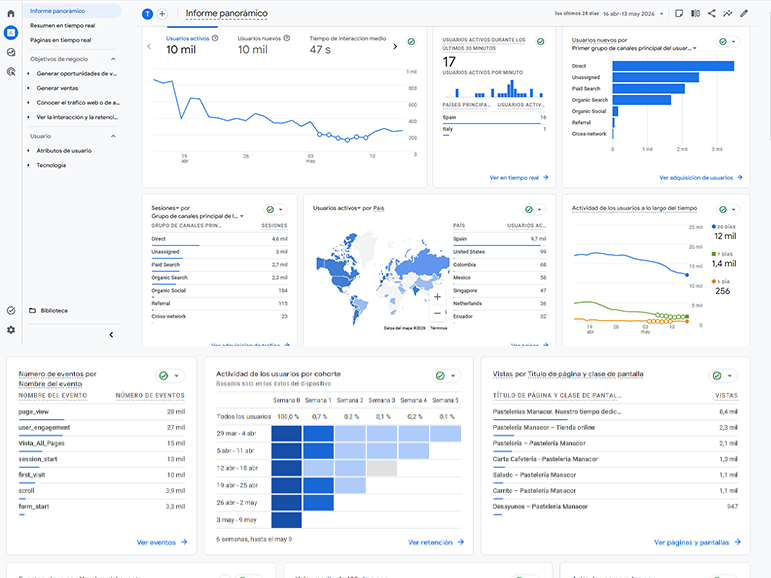The width and height of the screenshot is (771, 578).
Task: Select Tiempo de interacción medio metric tab
Action: pyautogui.click(x=348, y=45)
